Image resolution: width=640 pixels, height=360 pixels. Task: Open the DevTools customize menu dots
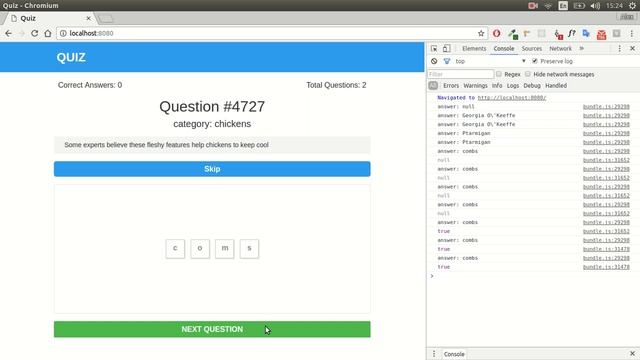click(x=619, y=49)
